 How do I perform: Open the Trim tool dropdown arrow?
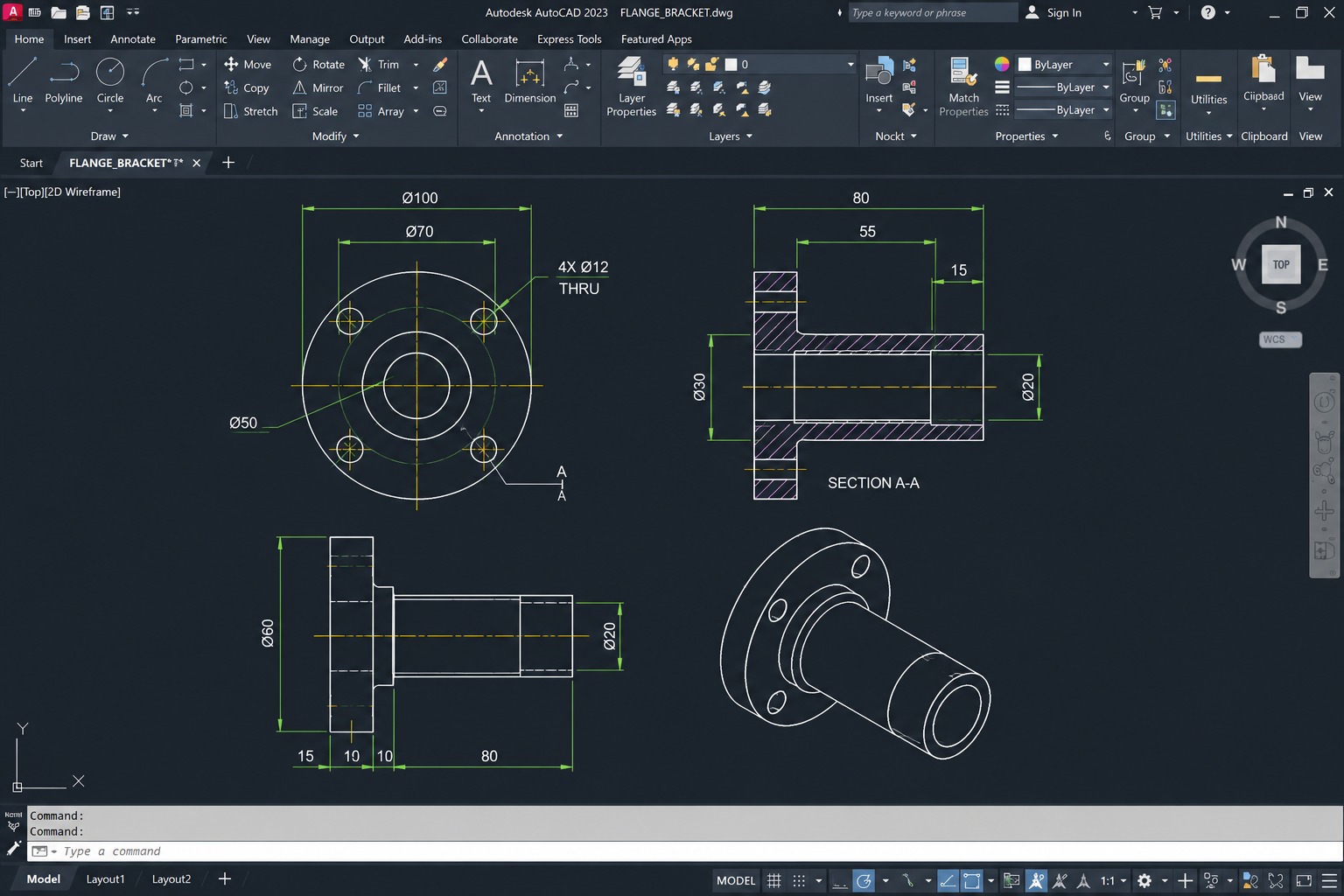416,65
